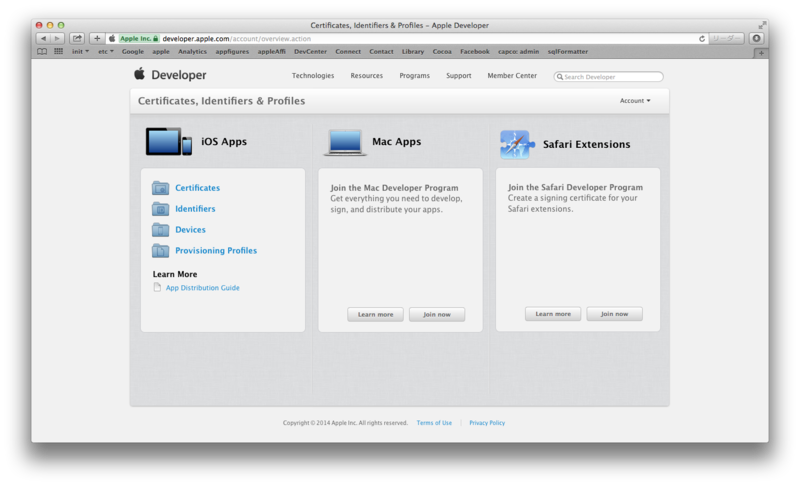The height and width of the screenshot is (486, 800).
Task: Click the Provisioning Profiles folder icon
Action: (160, 250)
